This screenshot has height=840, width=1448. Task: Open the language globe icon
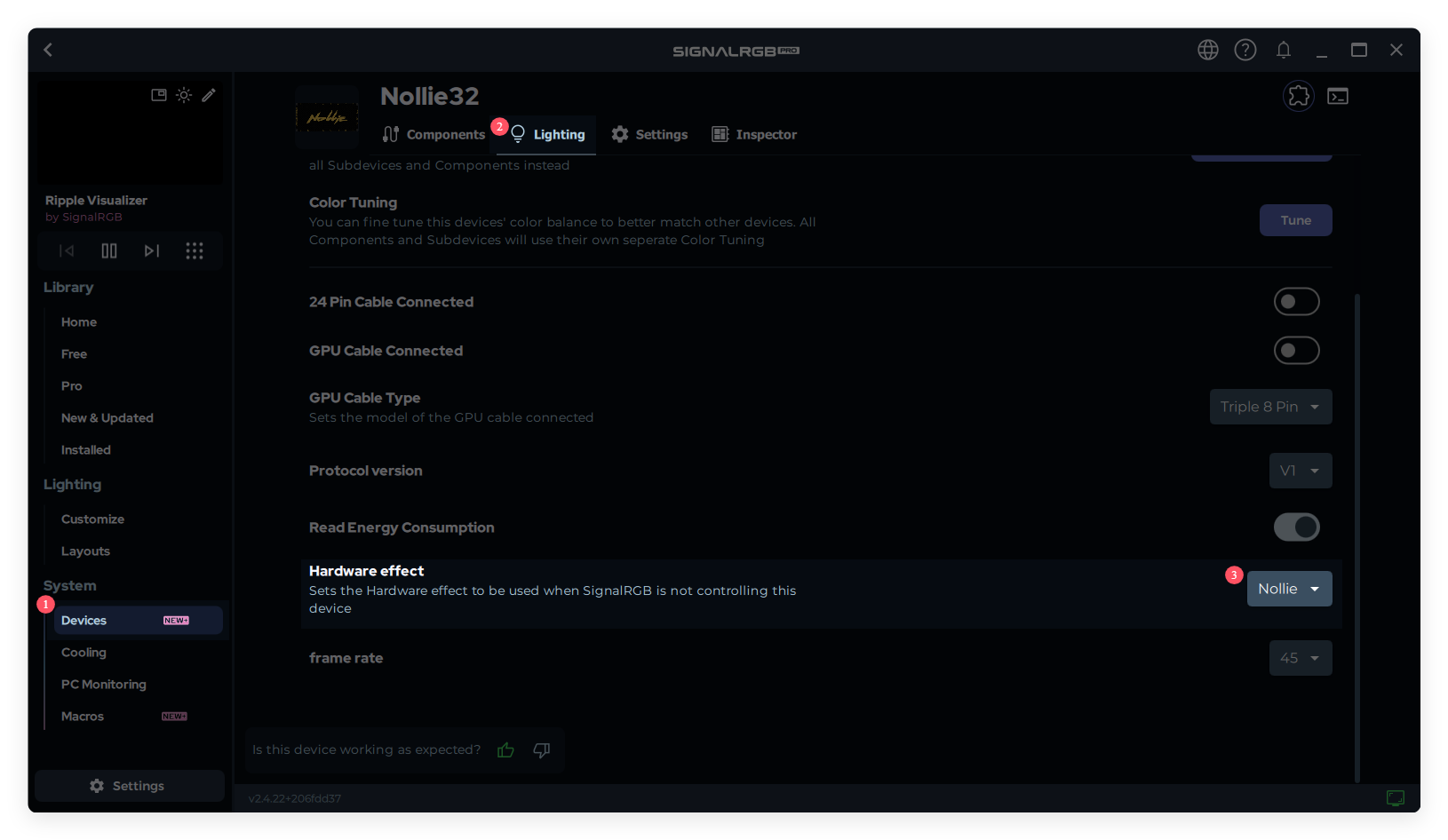pyautogui.click(x=1207, y=50)
